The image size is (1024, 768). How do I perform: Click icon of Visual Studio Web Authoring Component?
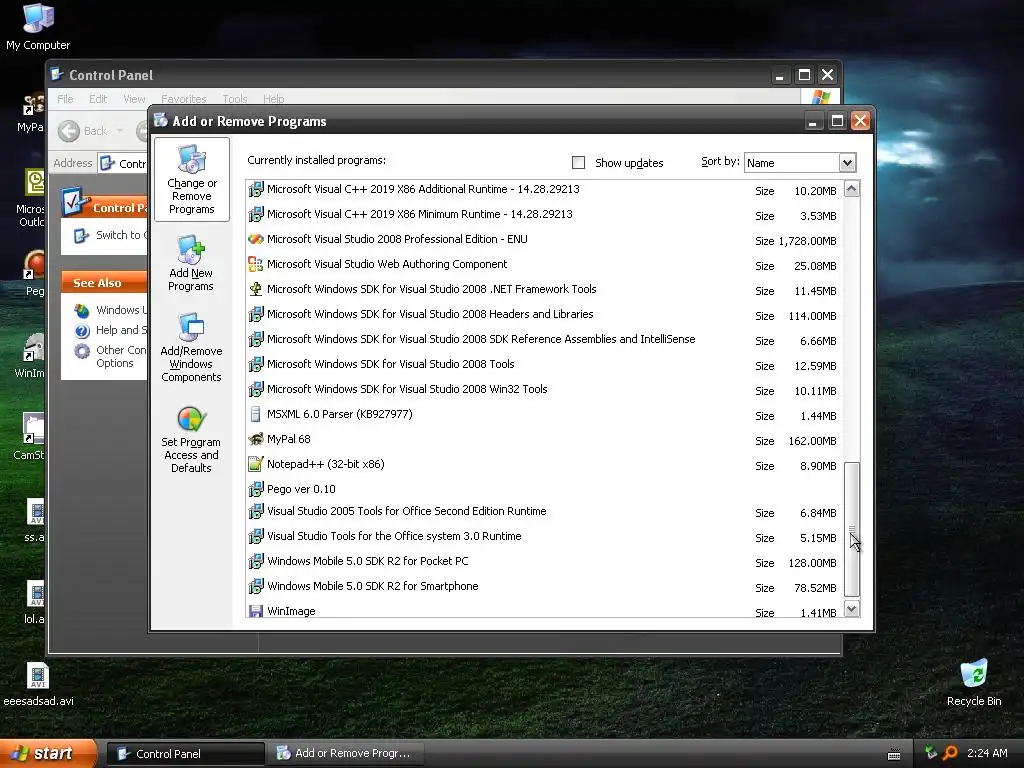[255, 264]
